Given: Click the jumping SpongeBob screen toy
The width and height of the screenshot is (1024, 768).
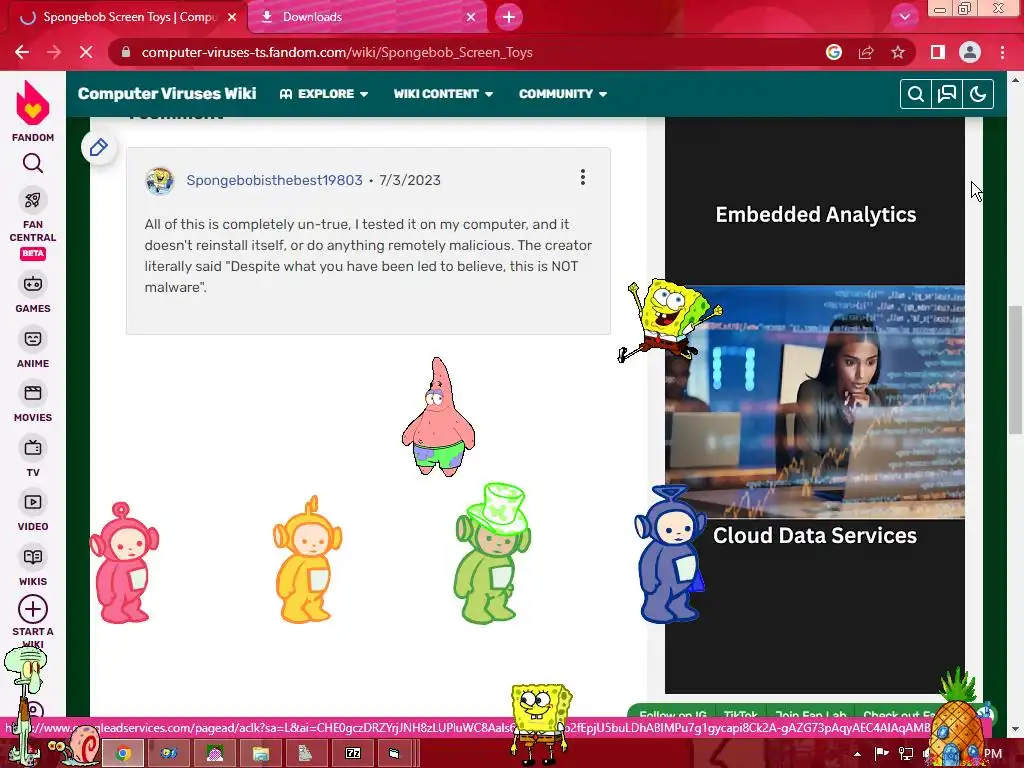Looking at the screenshot, I should click(669, 320).
